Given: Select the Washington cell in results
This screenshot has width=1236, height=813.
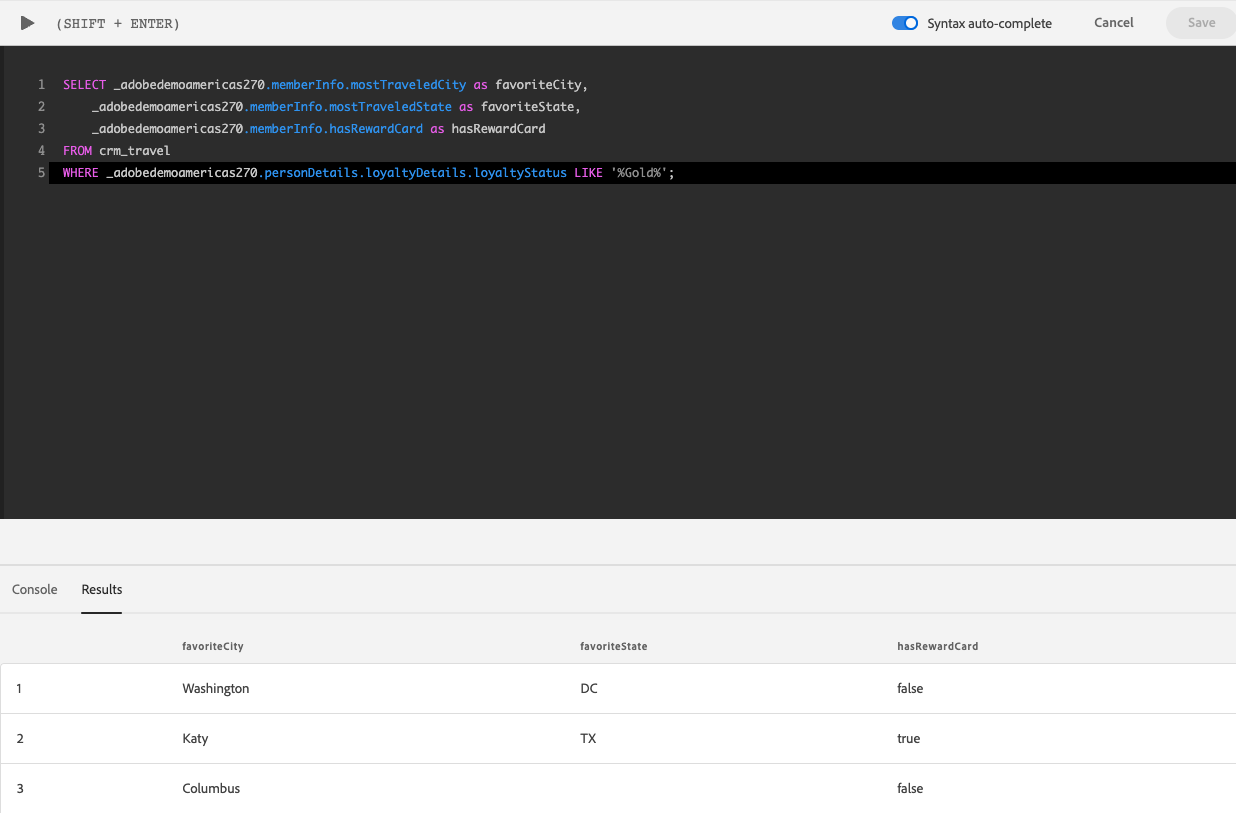Looking at the screenshot, I should tap(216, 688).
